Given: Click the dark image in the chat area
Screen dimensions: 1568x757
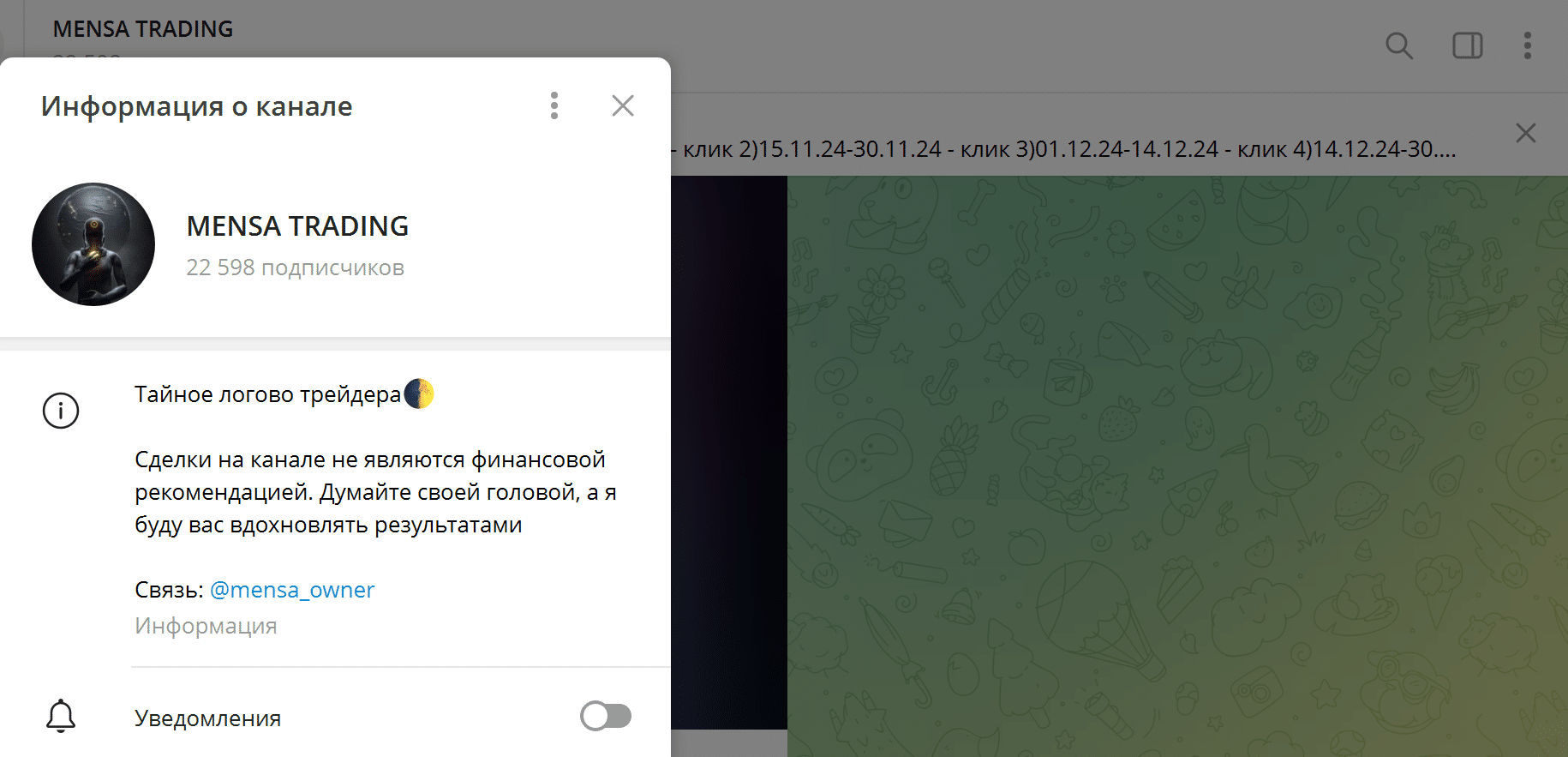Looking at the screenshot, I should pyautogui.click(x=729, y=453).
